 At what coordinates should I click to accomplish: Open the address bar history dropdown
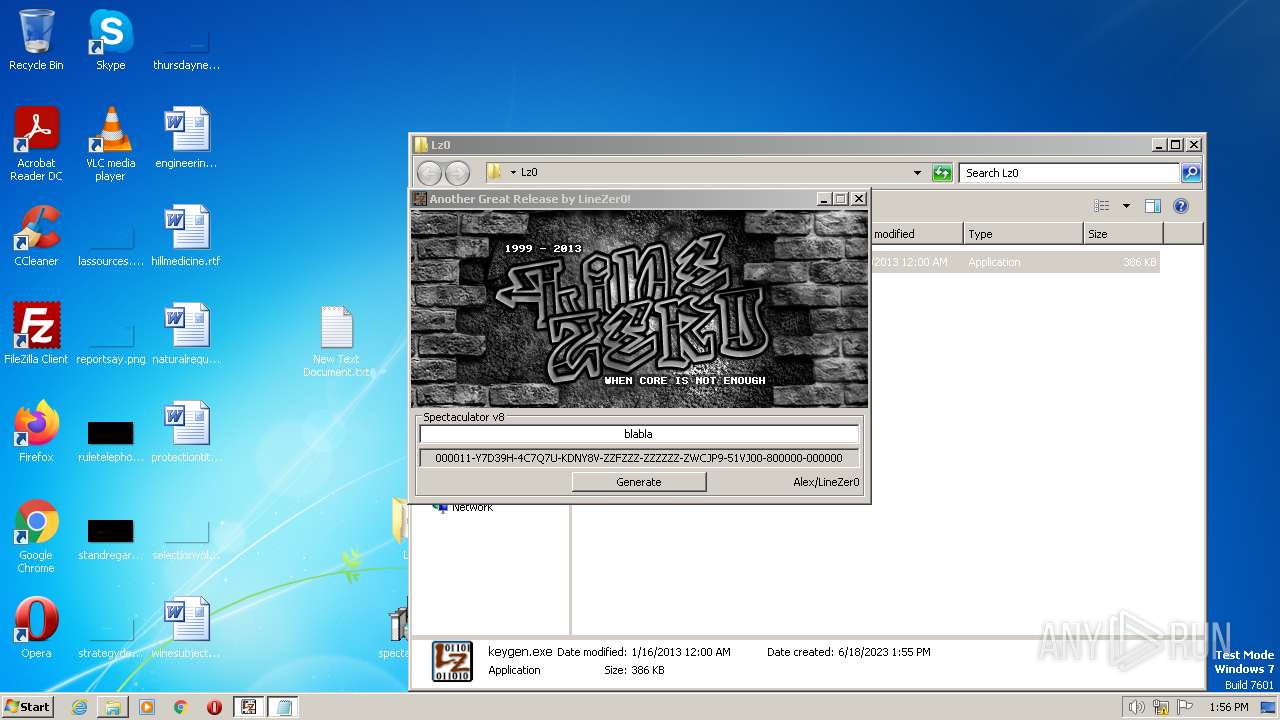tap(917, 173)
